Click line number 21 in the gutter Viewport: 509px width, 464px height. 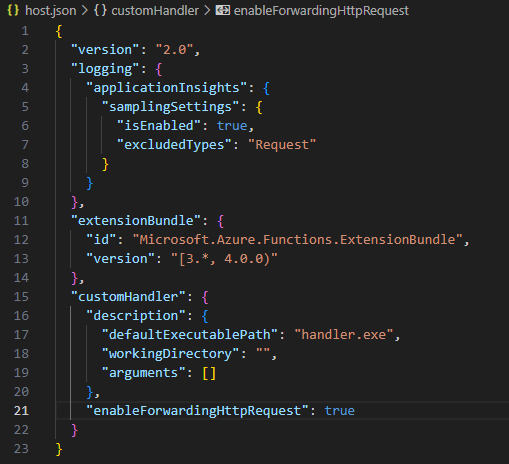[x=21, y=411]
